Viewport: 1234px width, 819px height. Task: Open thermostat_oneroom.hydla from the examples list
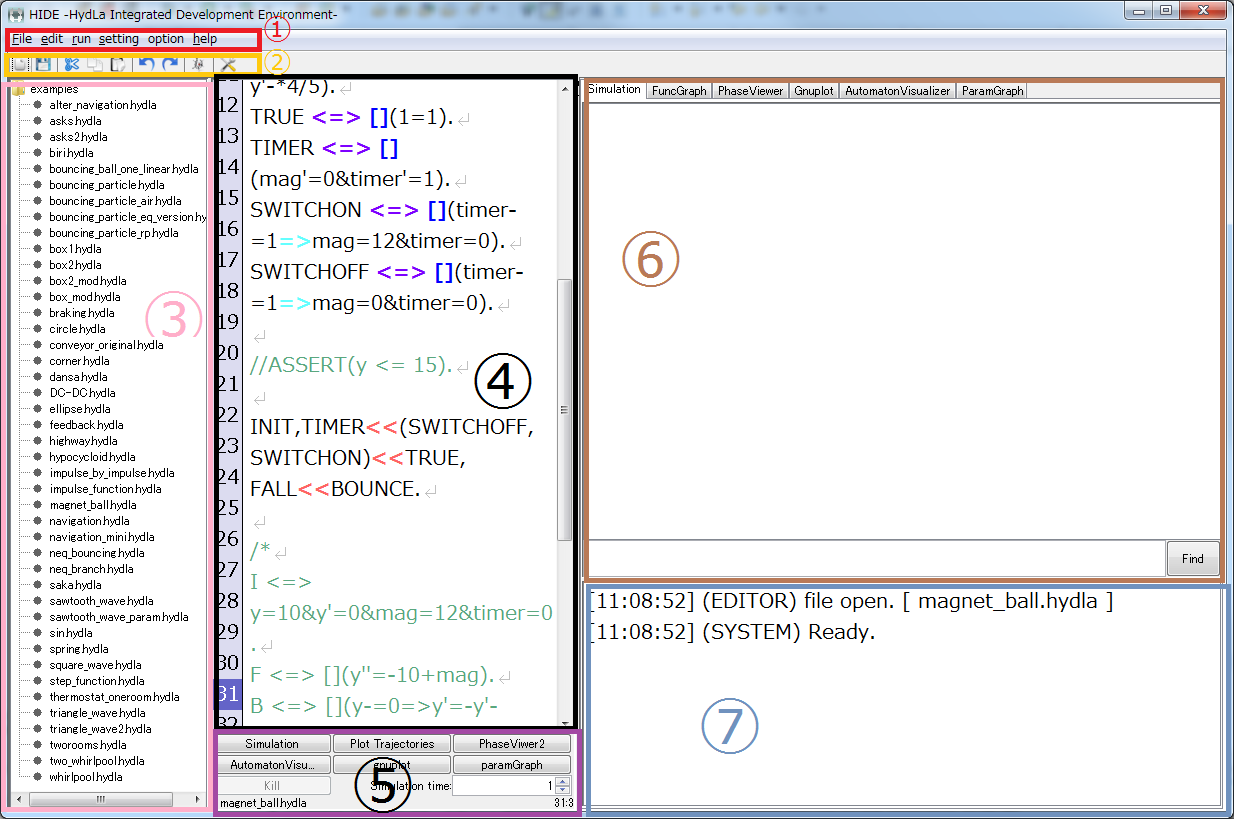pyautogui.click(x=114, y=697)
